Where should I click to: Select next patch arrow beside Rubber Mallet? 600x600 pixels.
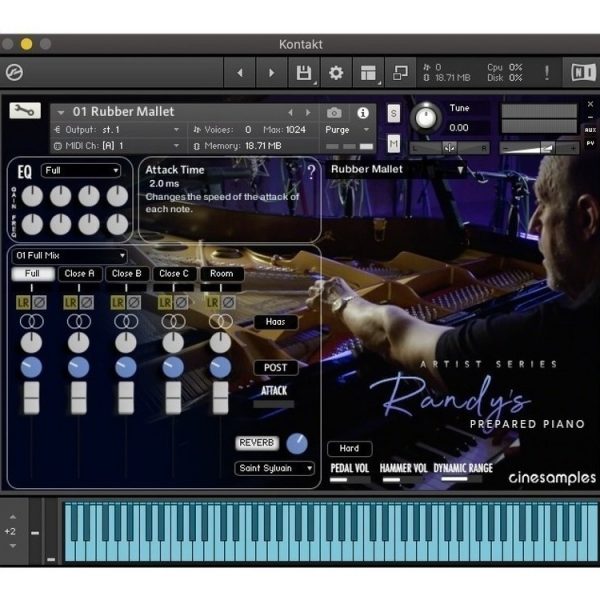pos(308,112)
